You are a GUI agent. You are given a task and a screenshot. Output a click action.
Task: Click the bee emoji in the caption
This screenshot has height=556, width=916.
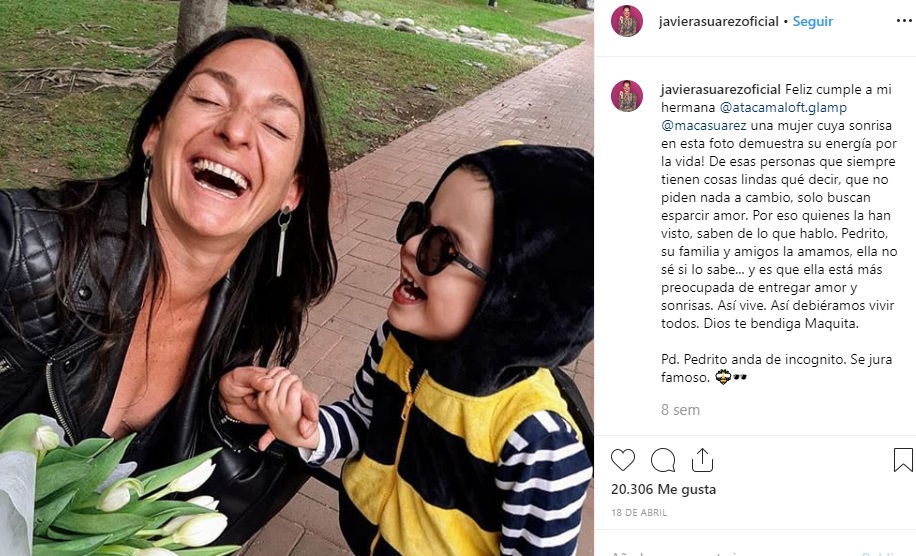coord(723,377)
